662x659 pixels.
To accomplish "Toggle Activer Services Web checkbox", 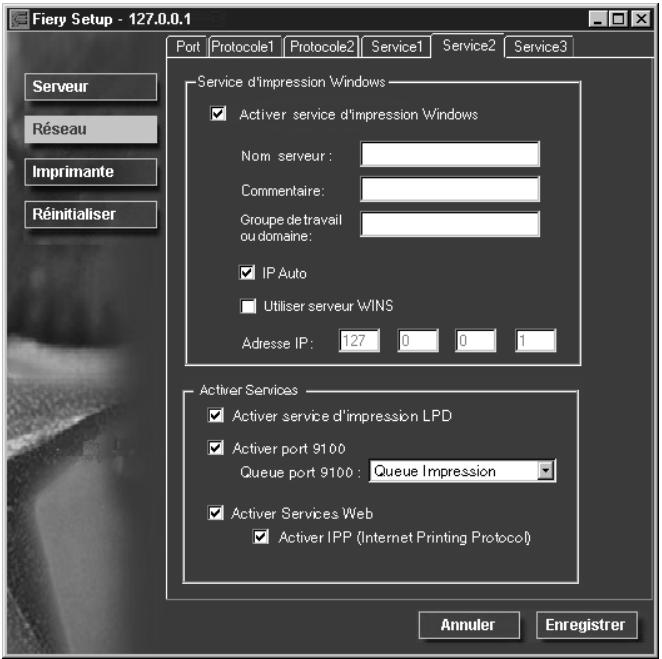I will (x=216, y=513).
